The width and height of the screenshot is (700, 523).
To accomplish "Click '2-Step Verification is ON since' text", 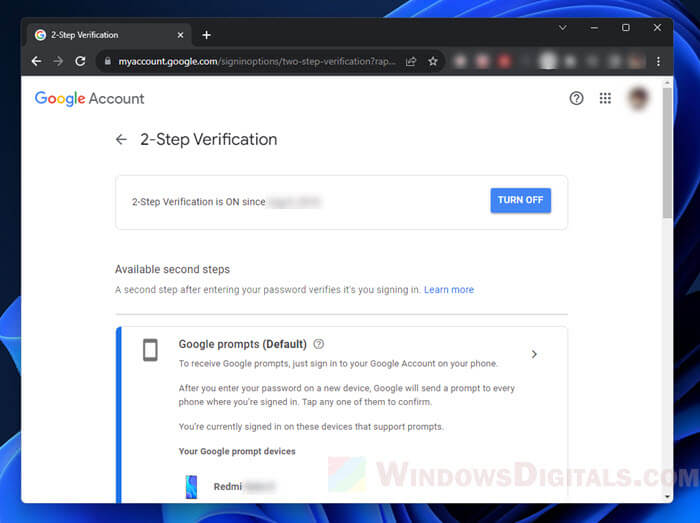I will [199, 202].
